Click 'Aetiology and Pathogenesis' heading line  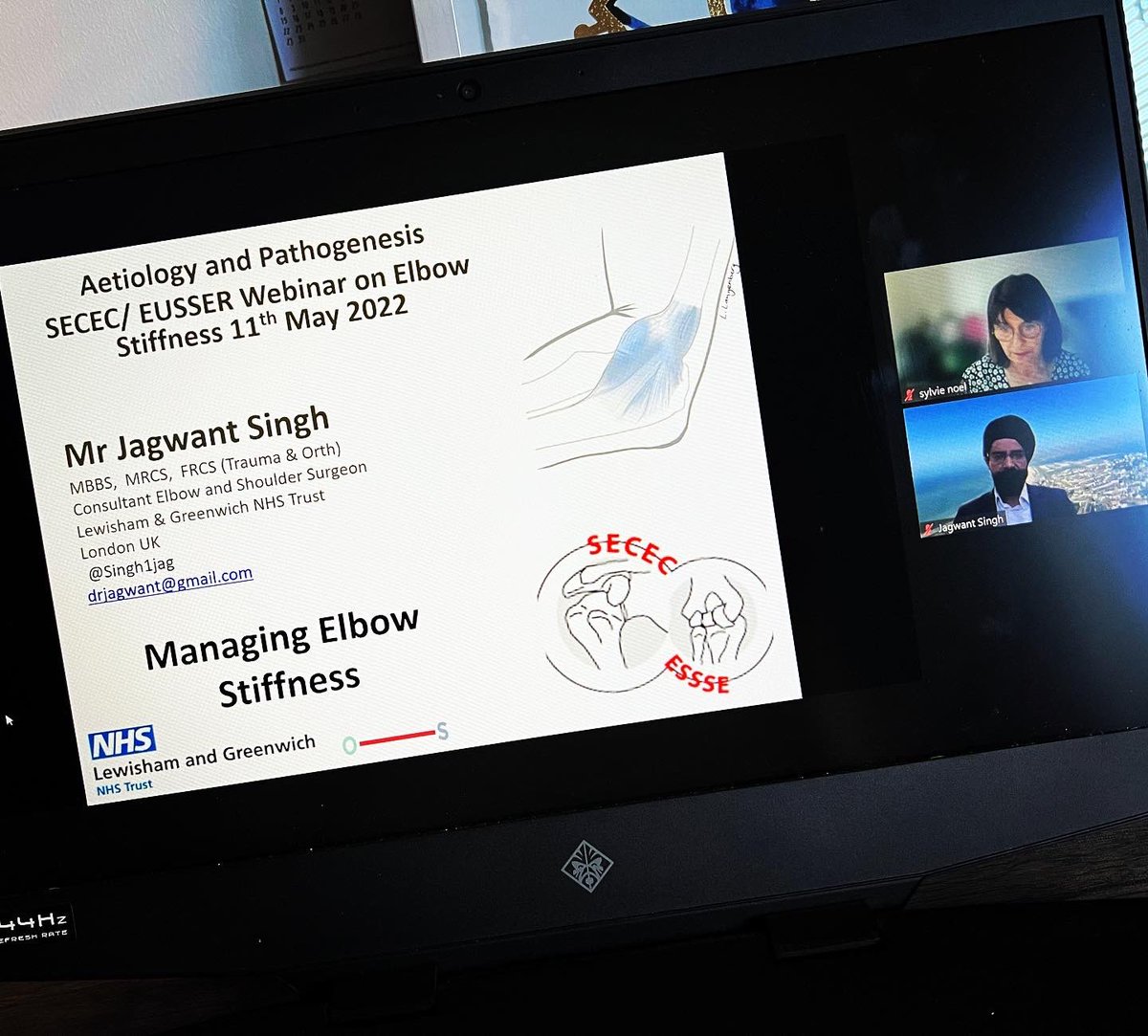[x=253, y=259]
